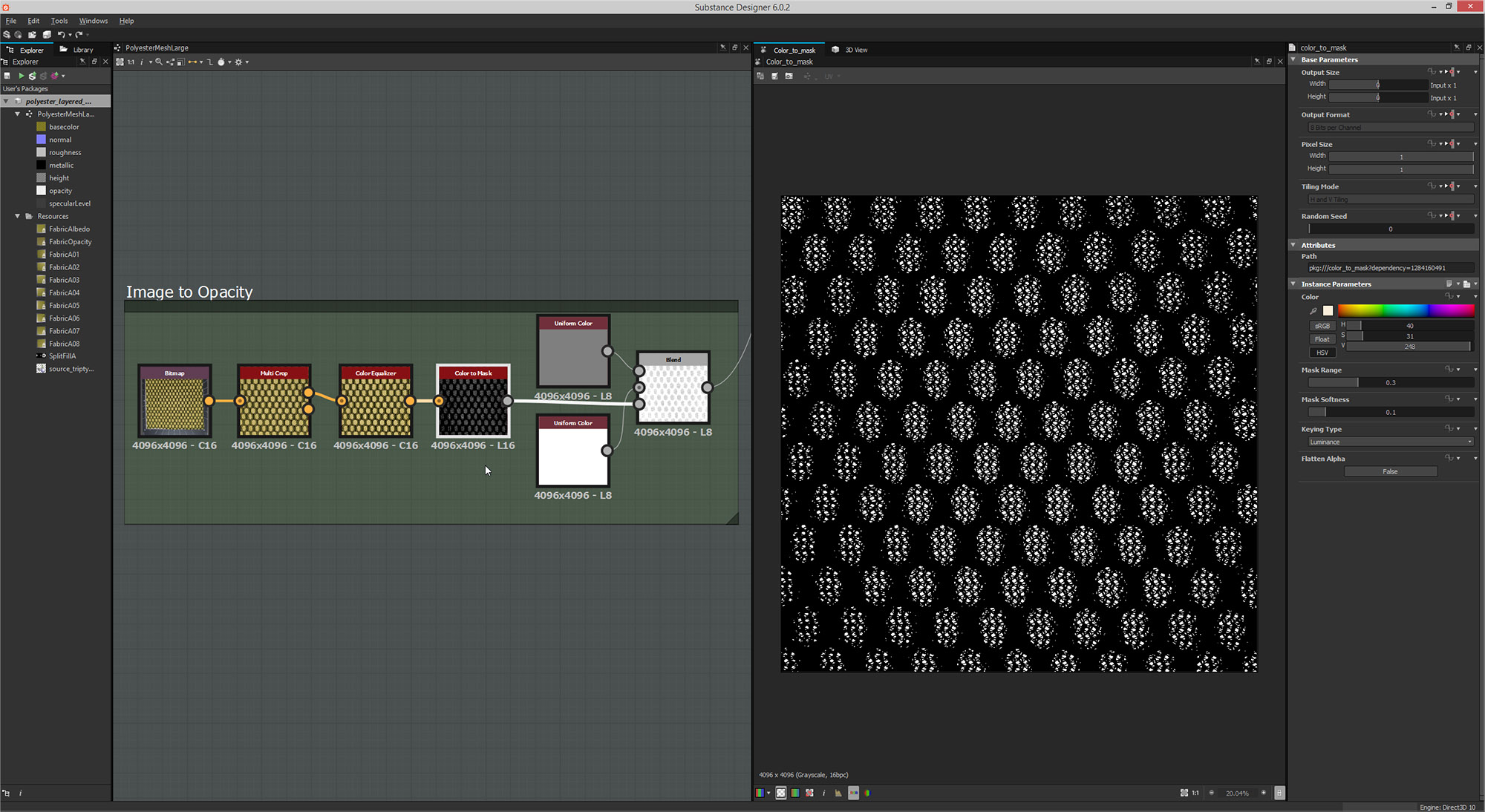Click the stopwatch timing icon in graph toolbar

222,62
